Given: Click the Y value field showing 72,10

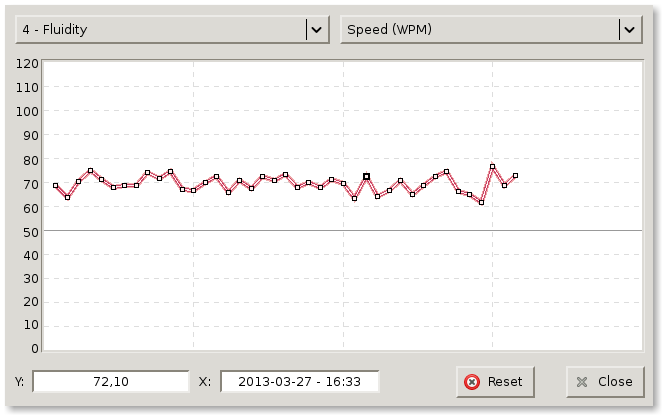Looking at the screenshot, I should (x=111, y=382).
